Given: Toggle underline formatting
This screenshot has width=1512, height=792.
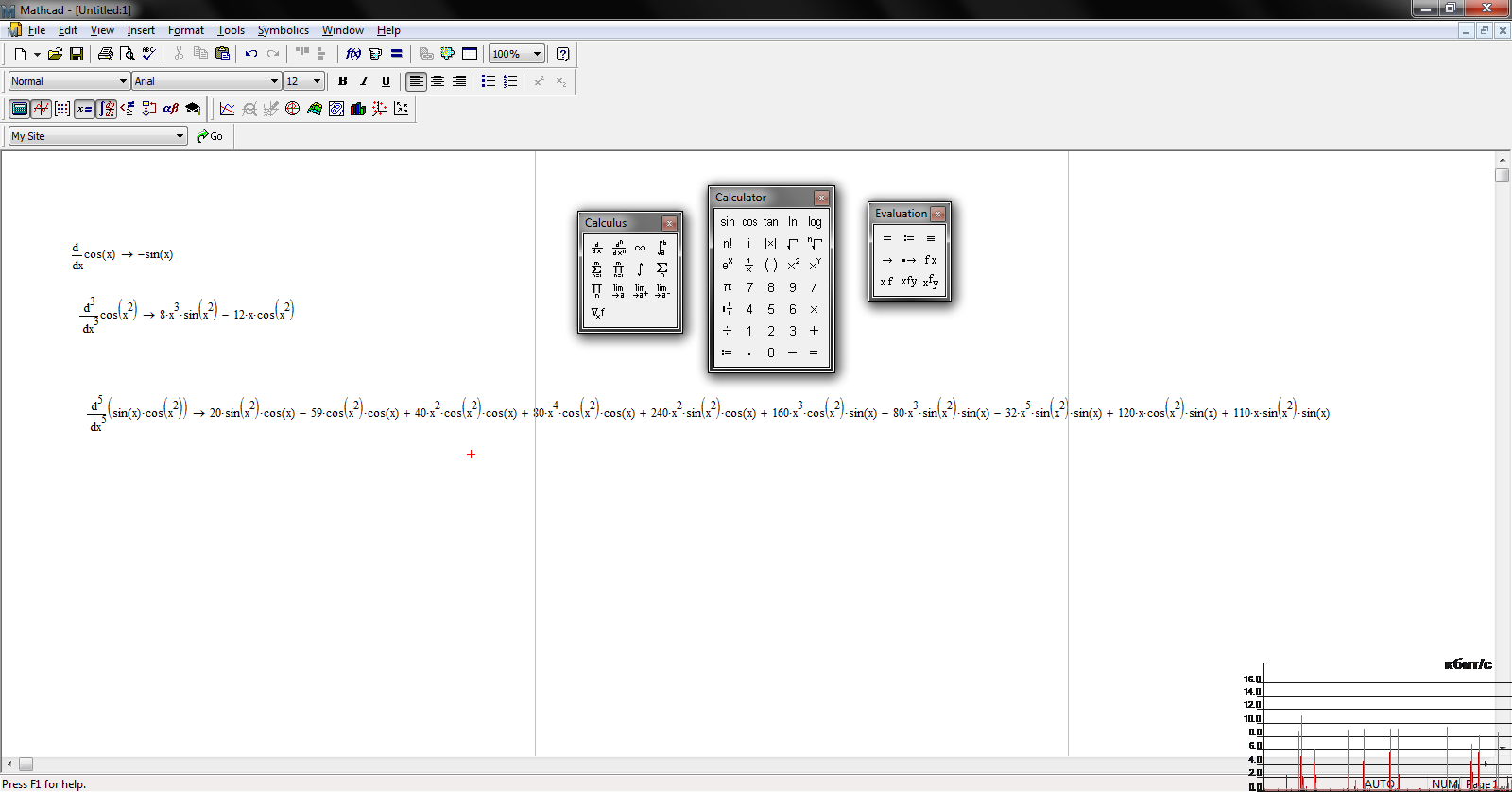Looking at the screenshot, I should click(386, 81).
